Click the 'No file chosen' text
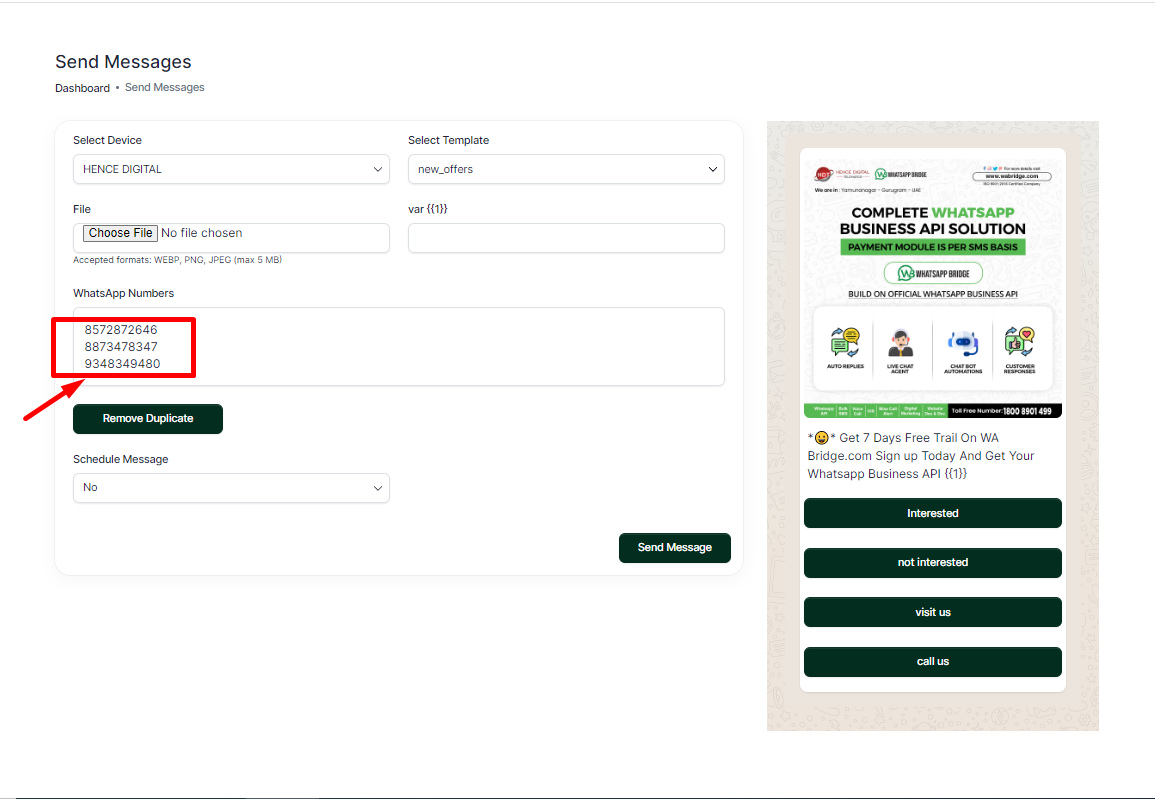 point(202,233)
